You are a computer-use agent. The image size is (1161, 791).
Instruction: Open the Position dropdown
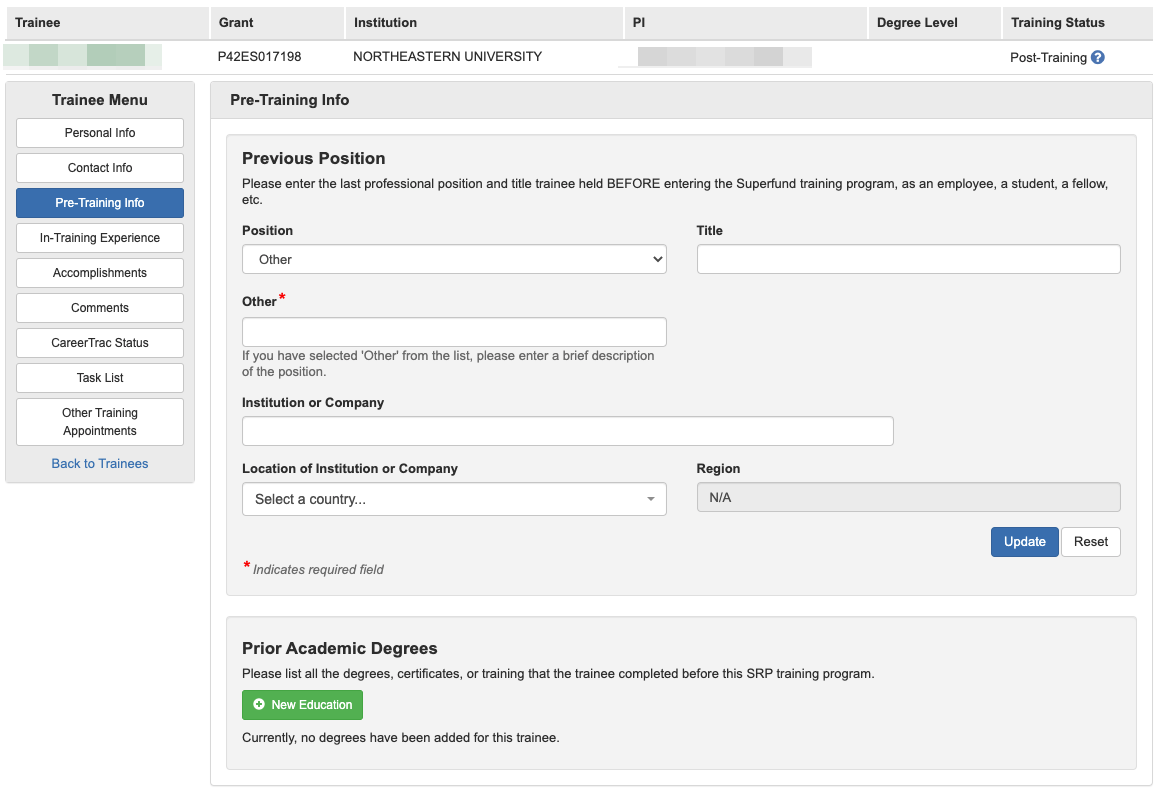454,259
